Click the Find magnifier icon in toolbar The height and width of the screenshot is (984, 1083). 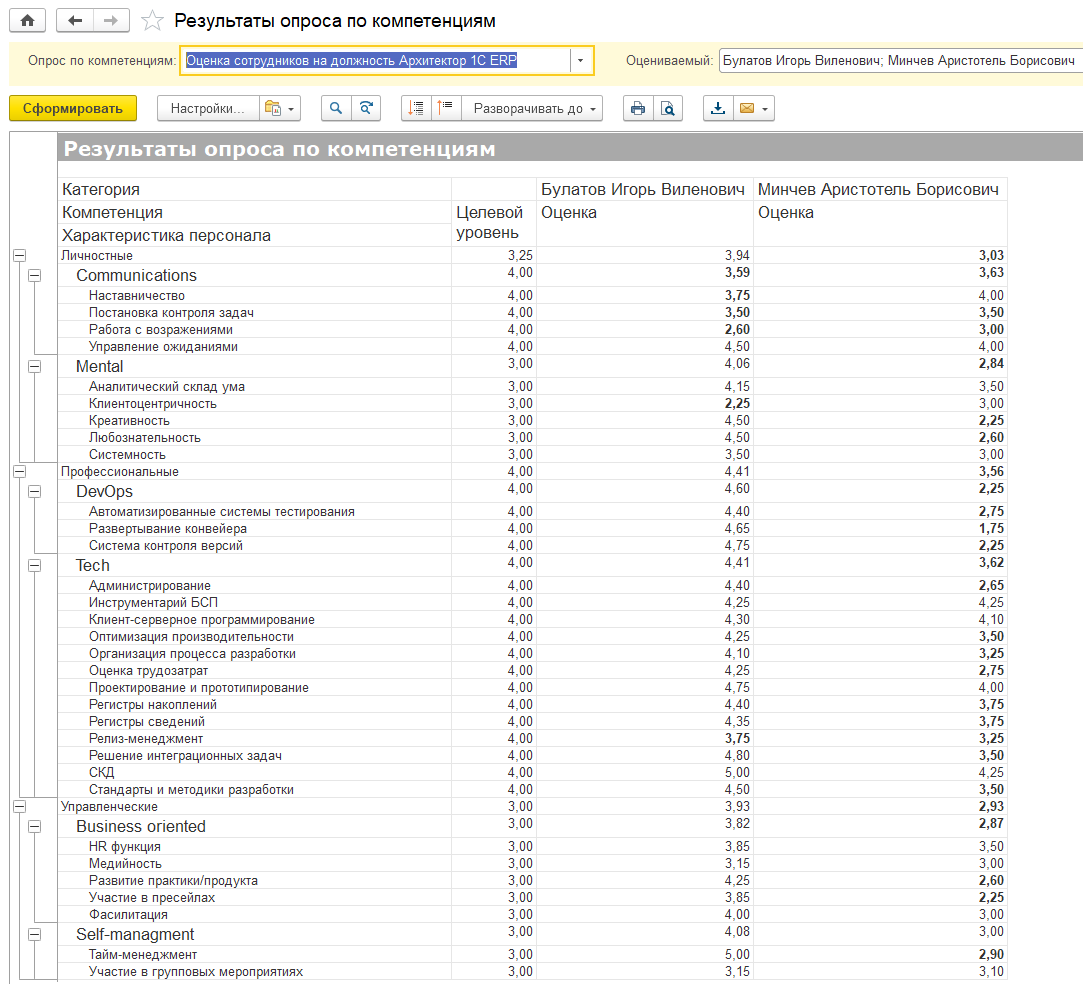coord(337,108)
